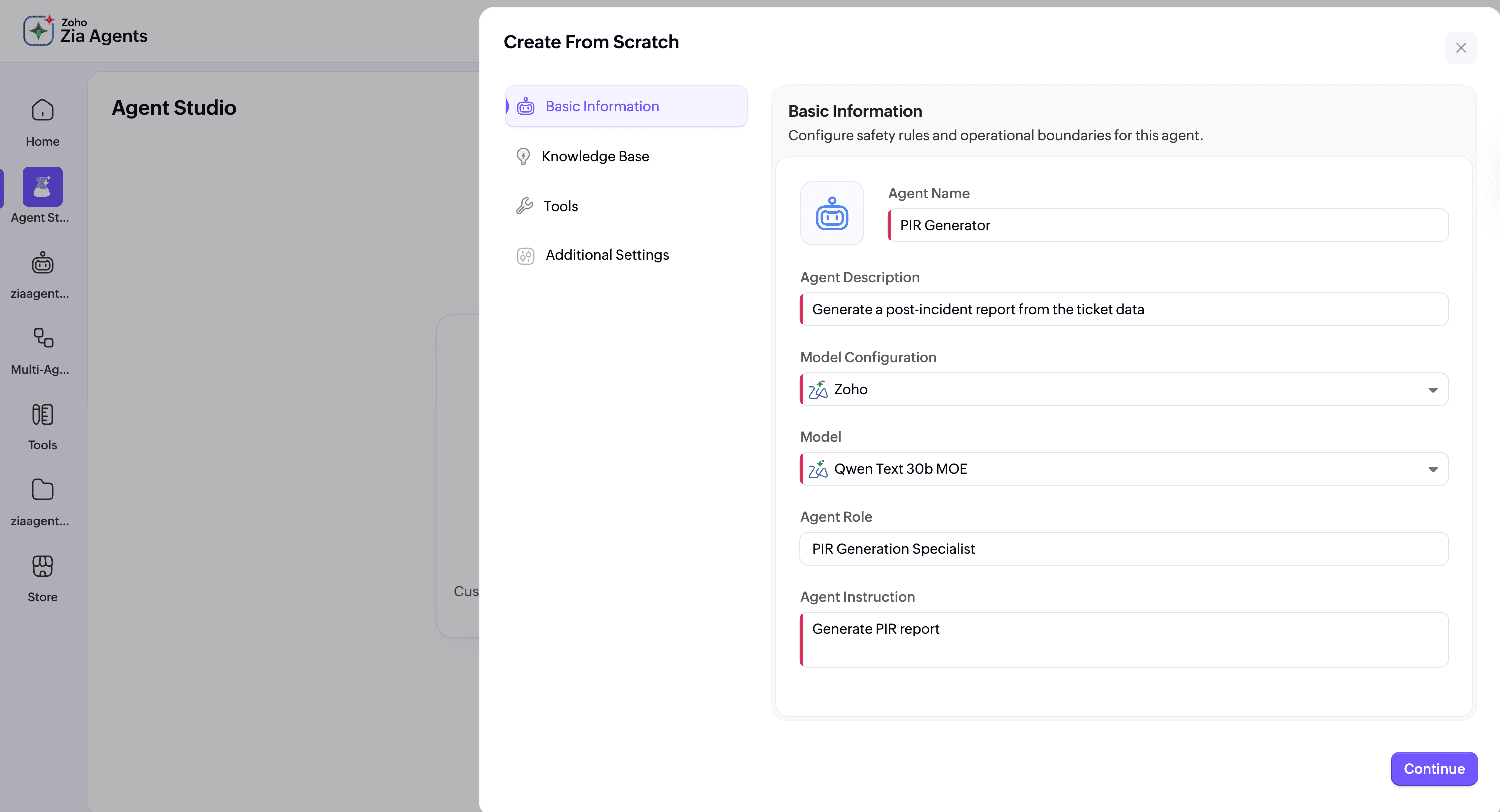The height and width of the screenshot is (812, 1500).
Task: Open the Store sidebar icon
Action: (42, 567)
